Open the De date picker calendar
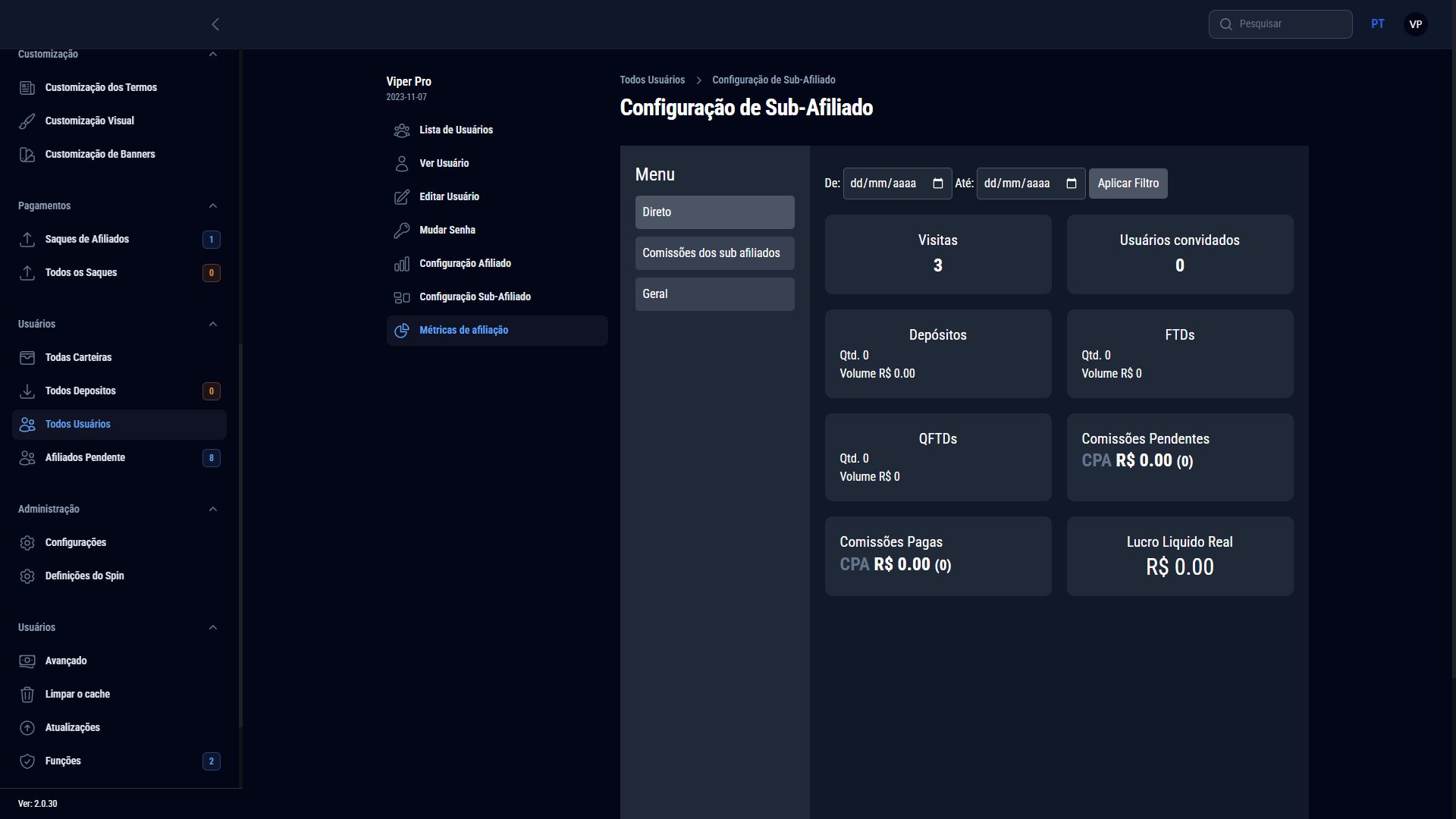Viewport: 1456px width, 819px height. click(x=938, y=184)
